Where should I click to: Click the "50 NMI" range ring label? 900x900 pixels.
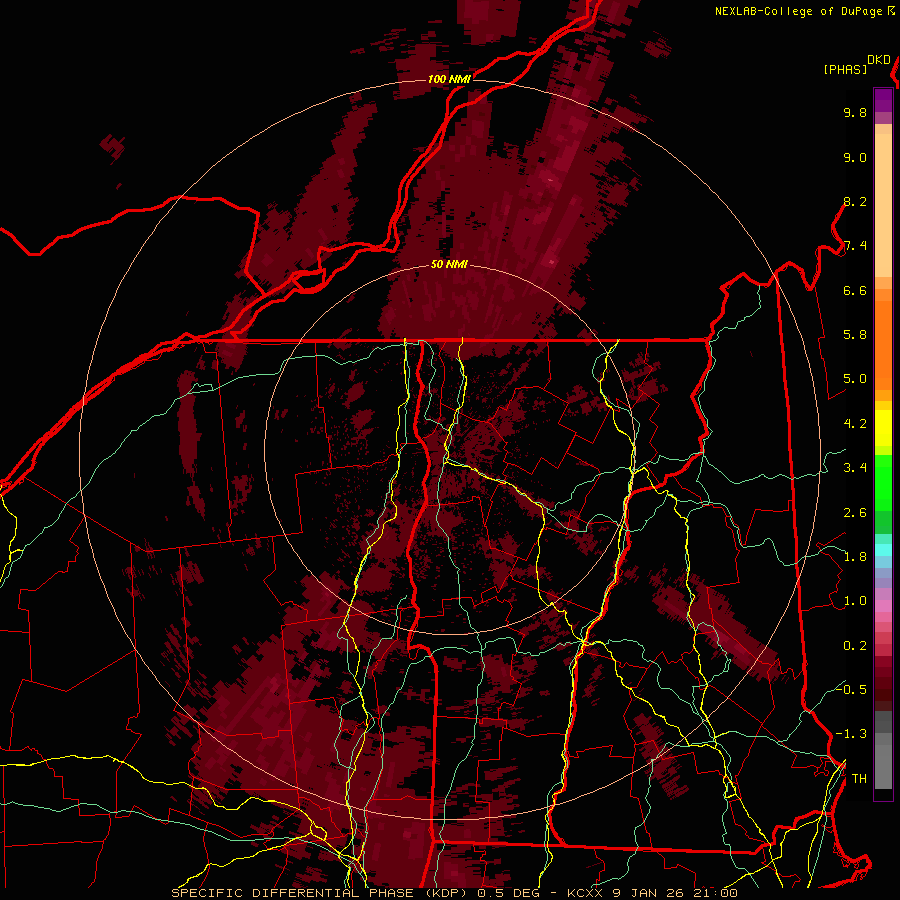click(x=449, y=265)
